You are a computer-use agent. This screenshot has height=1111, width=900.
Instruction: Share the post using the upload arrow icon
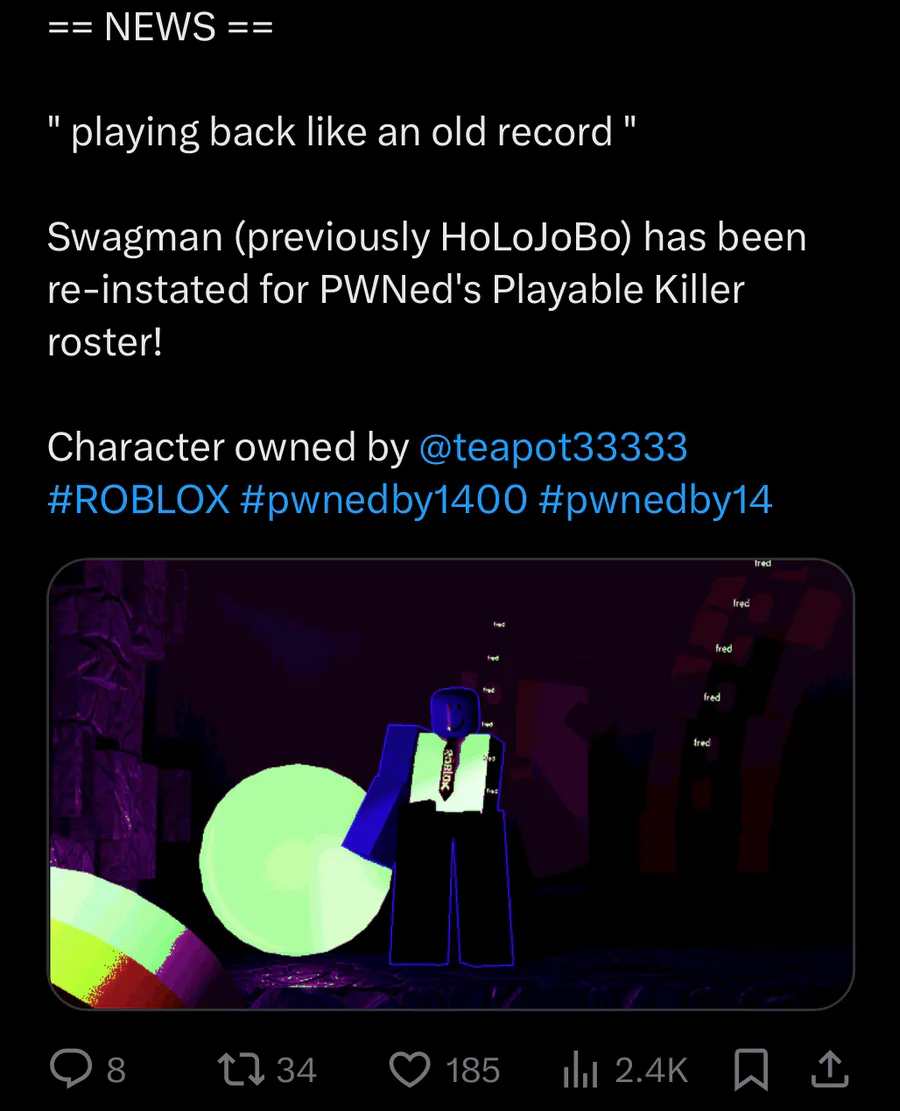tap(830, 1069)
